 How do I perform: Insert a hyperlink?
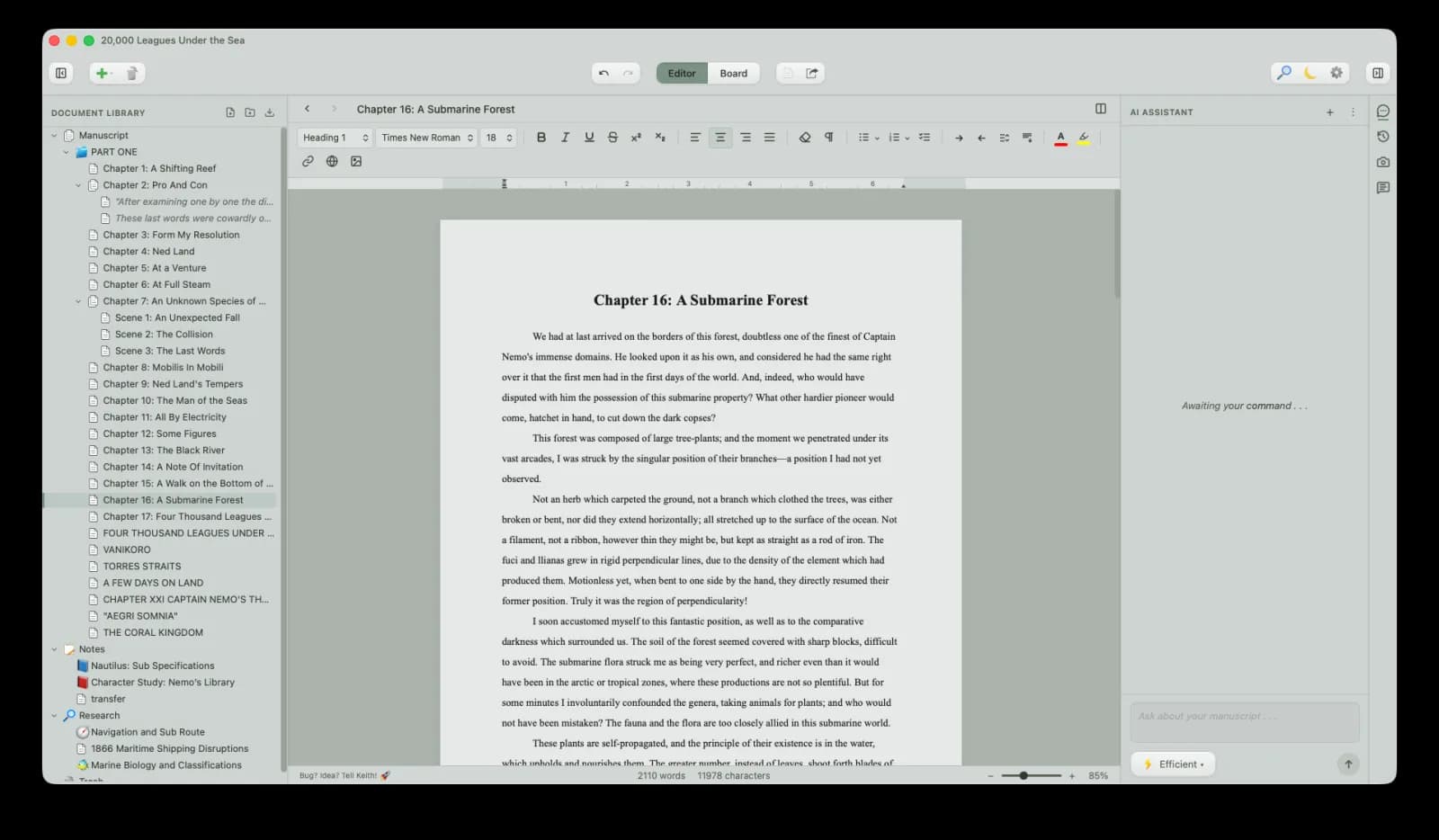pos(308,161)
